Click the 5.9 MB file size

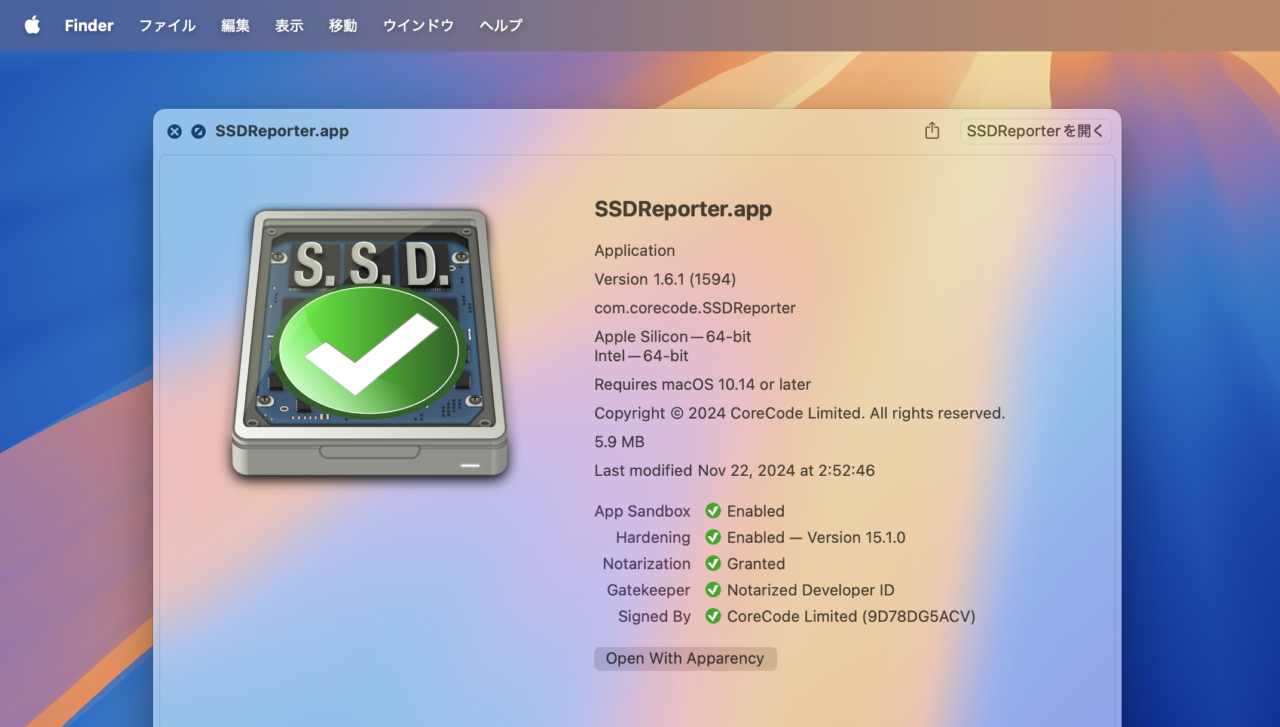tap(619, 442)
